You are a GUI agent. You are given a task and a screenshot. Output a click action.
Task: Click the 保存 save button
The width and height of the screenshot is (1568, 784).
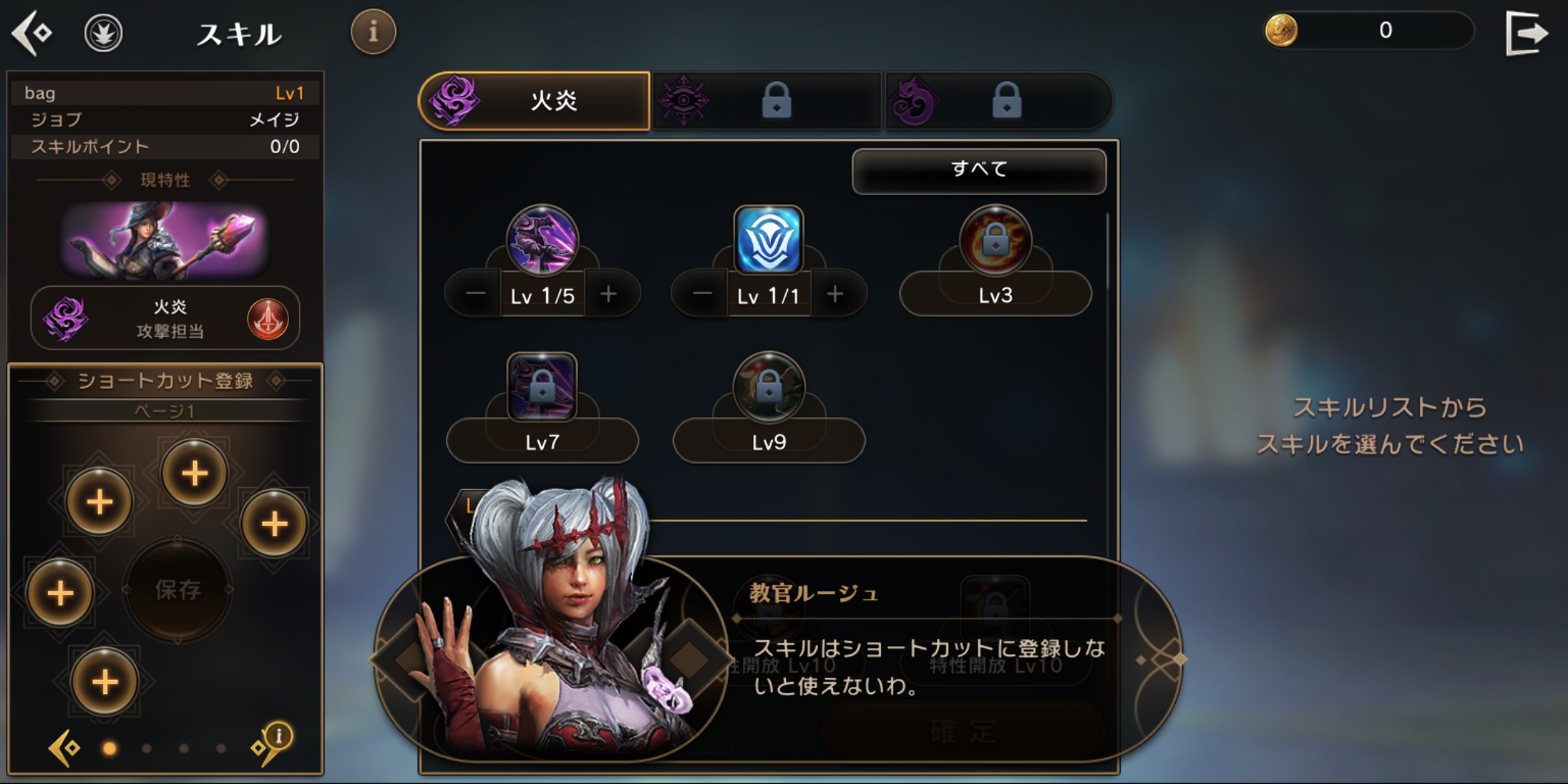pyautogui.click(x=178, y=589)
